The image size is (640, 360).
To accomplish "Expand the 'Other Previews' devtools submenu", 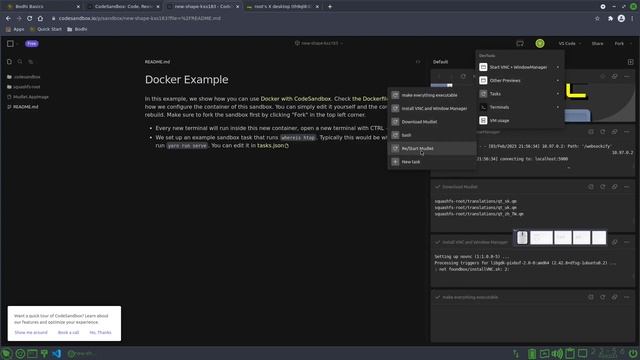I will [x=520, y=80].
